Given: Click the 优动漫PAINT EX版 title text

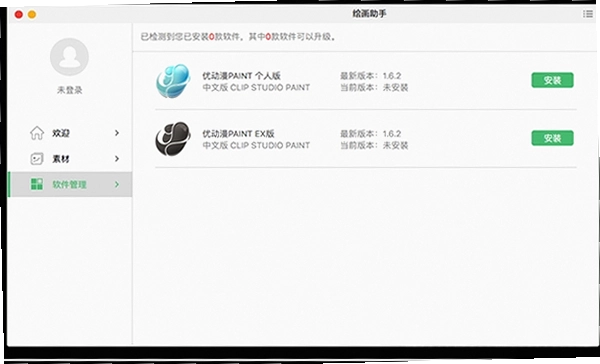Looking at the screenshot, I should click(238, 133).
